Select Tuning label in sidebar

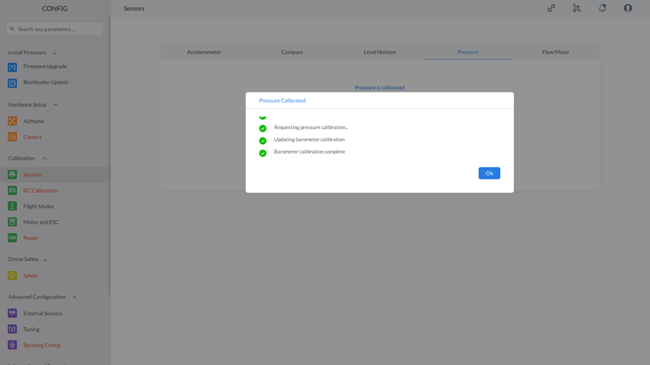(31, 329)
